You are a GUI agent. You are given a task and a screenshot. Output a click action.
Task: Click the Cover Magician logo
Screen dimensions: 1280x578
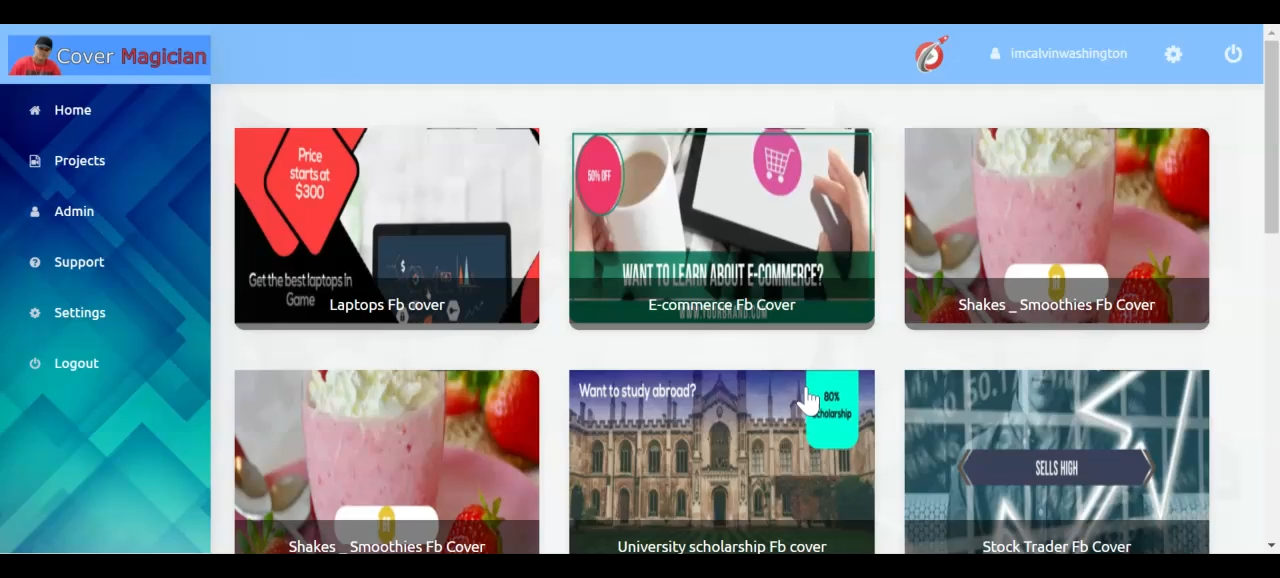point(109,56)
